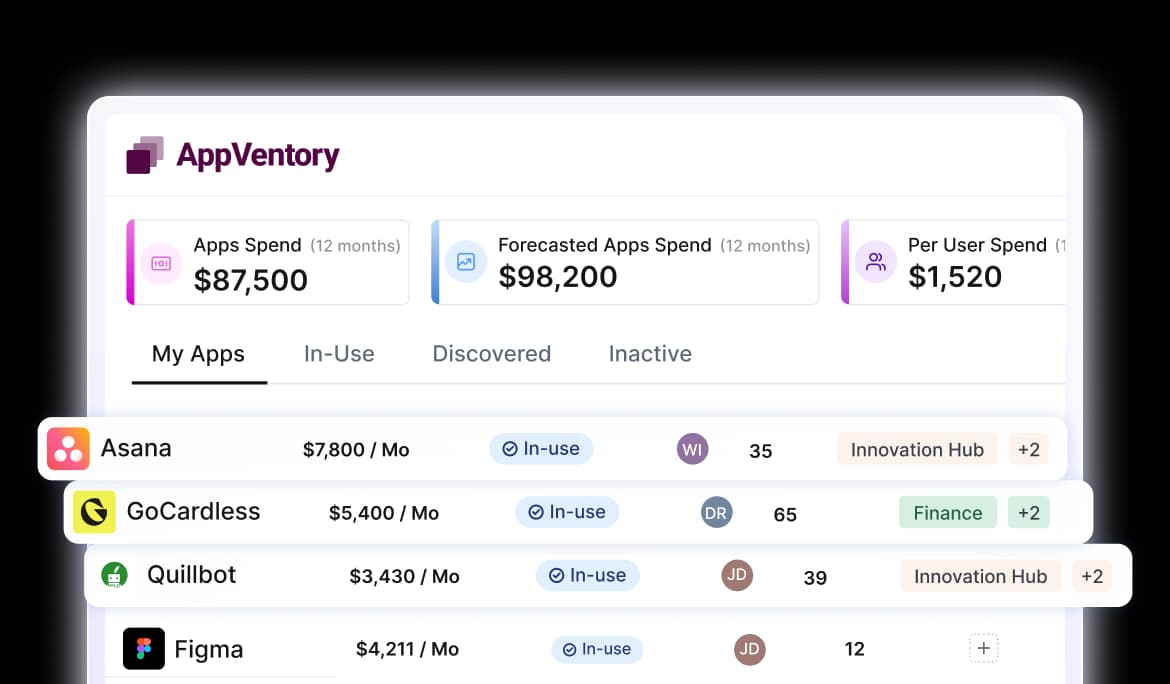The width and height of the screenshot is (1170, 684).
Task: Select the Finance tag on GoCardless row
Action: click(x=948, y=512)
